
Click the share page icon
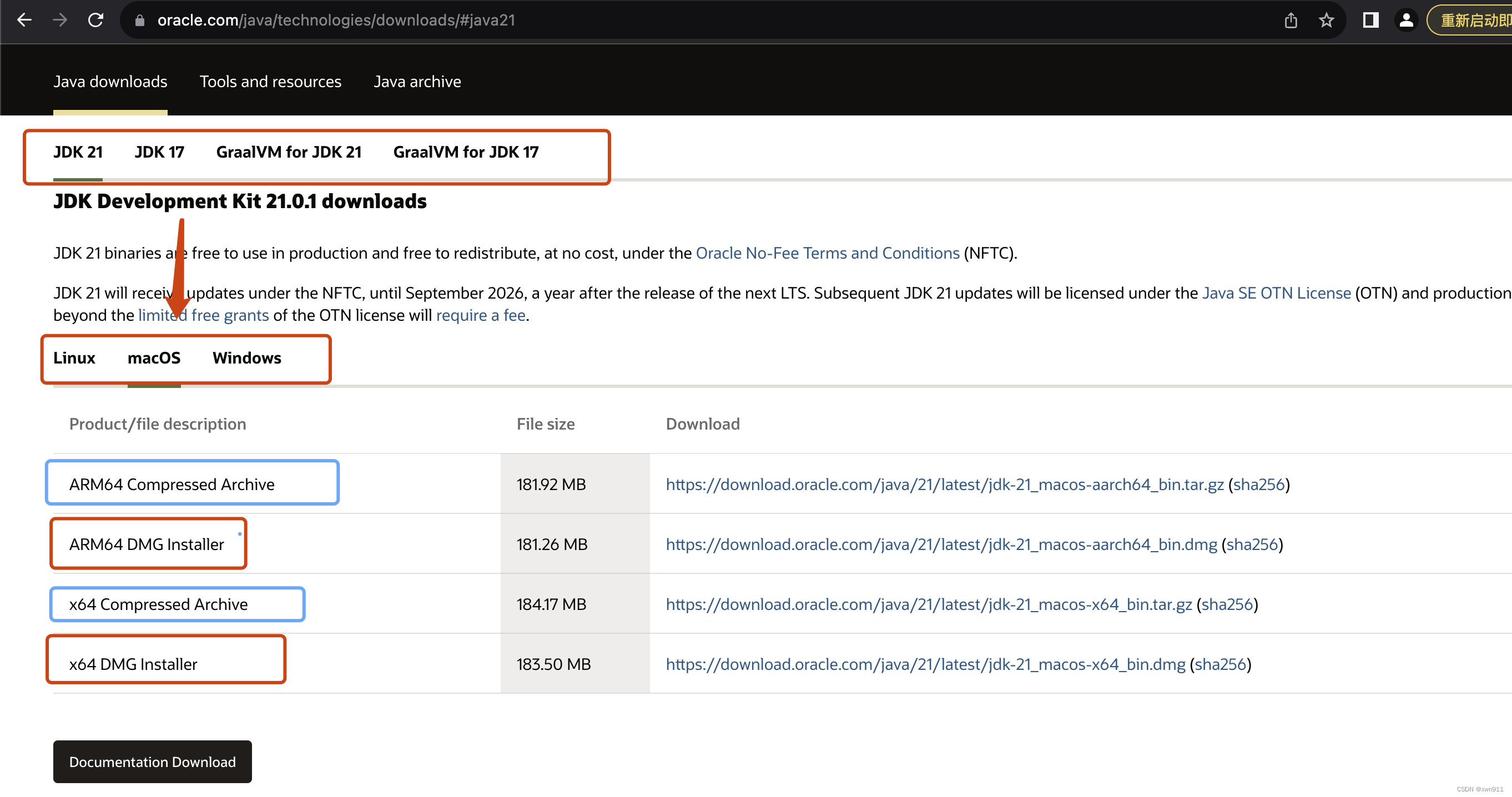click(1290, 21)
